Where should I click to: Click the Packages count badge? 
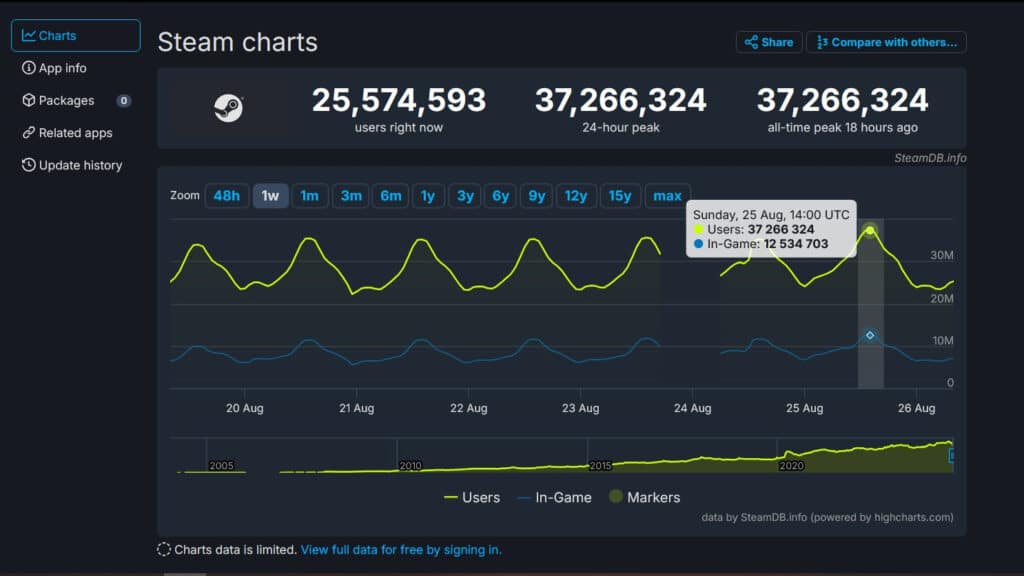click(x=123, y=101)
